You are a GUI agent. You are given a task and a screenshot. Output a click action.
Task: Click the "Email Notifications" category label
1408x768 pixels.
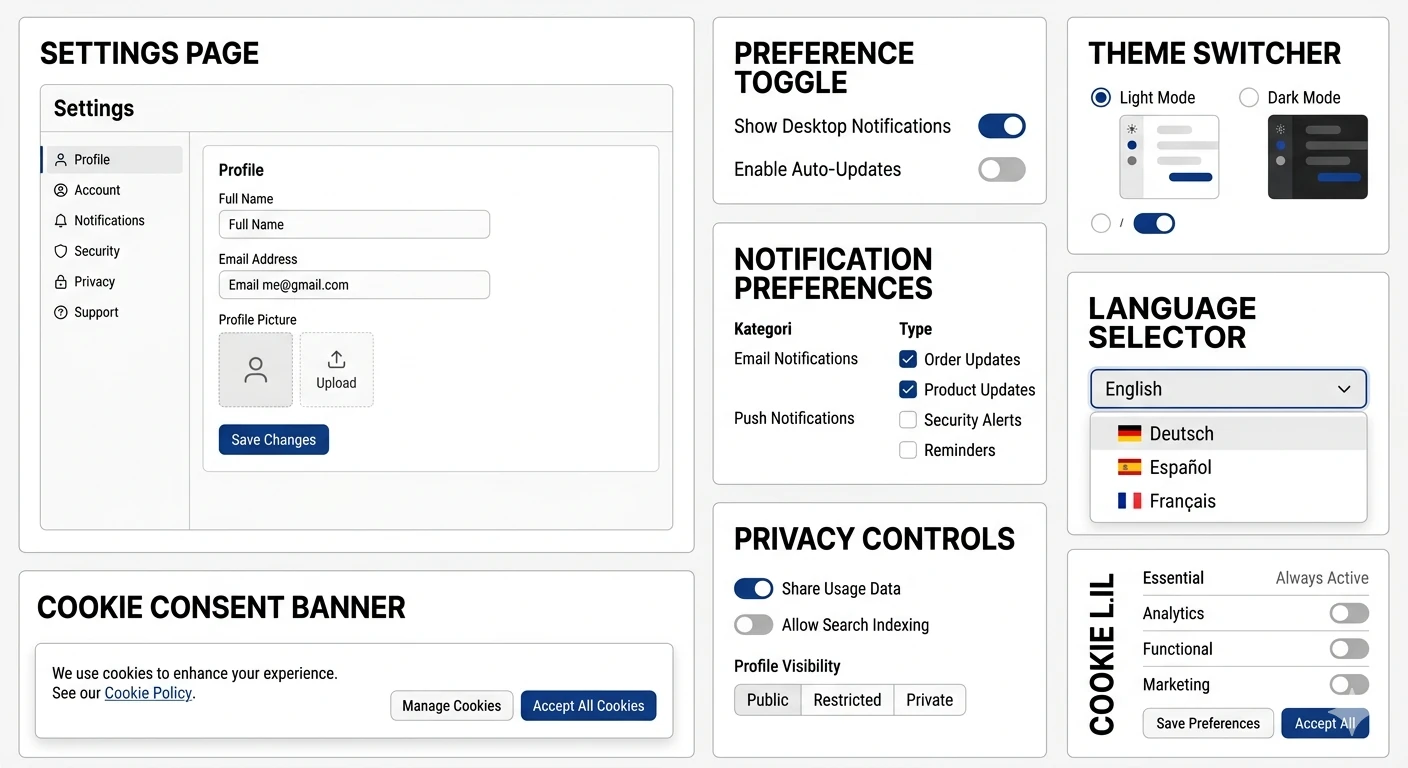click(796, 358)
